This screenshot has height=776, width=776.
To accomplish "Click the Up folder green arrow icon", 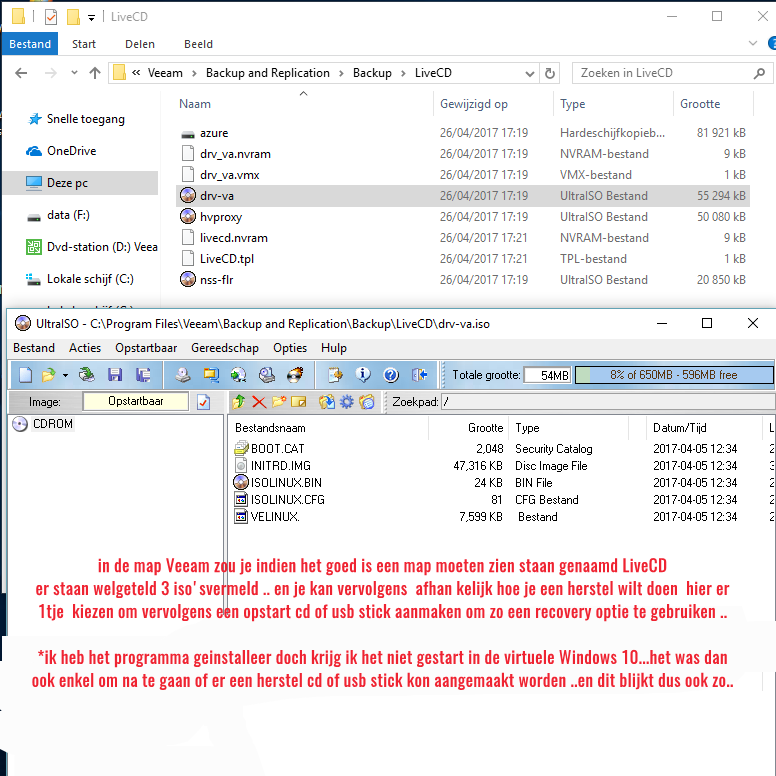I will [x=238, y=402].
